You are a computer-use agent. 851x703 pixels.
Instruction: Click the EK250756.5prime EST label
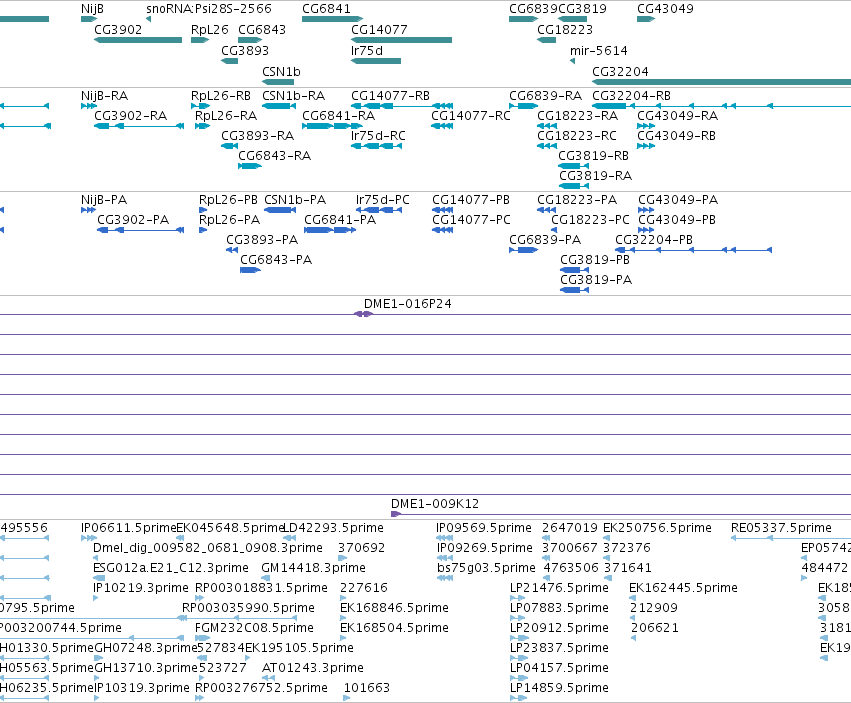[x=657, y=528]
